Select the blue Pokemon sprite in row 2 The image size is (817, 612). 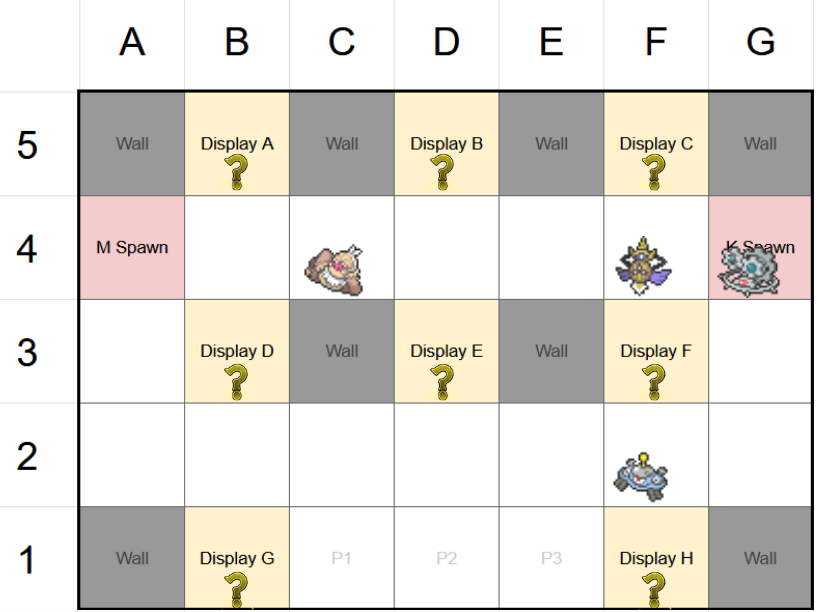(x=640, y=476)
